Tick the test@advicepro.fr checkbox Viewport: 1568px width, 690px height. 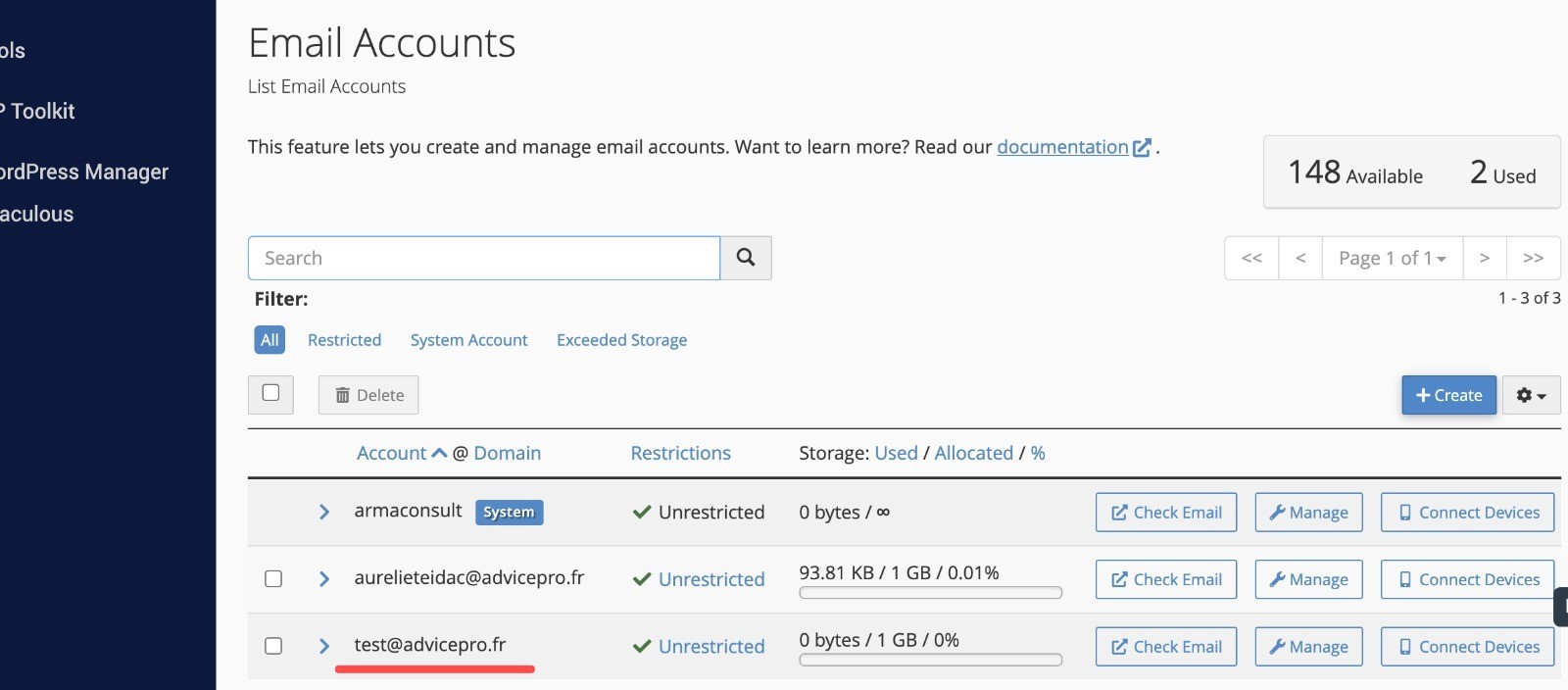[x=273, y=646]
